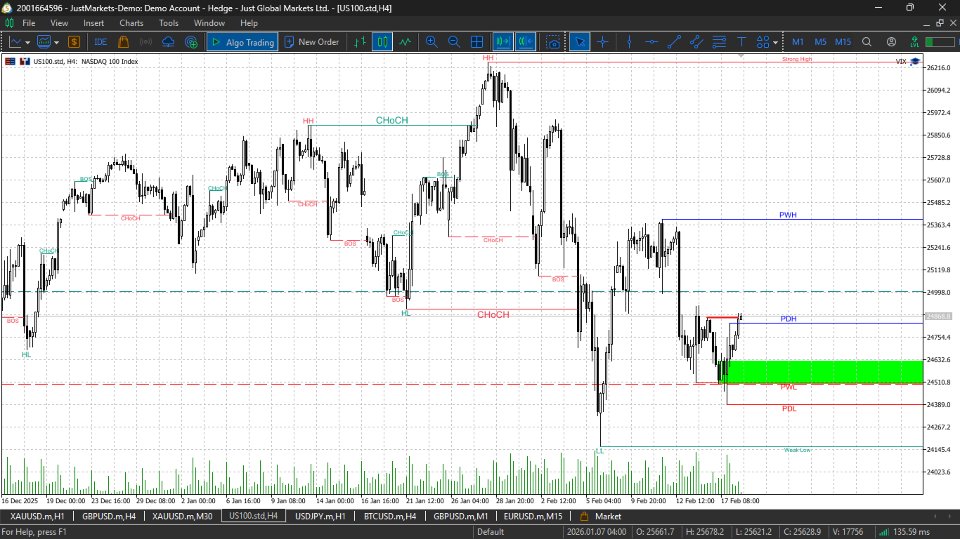
Task: Switch chart to line chart
Action: [405, 42]
